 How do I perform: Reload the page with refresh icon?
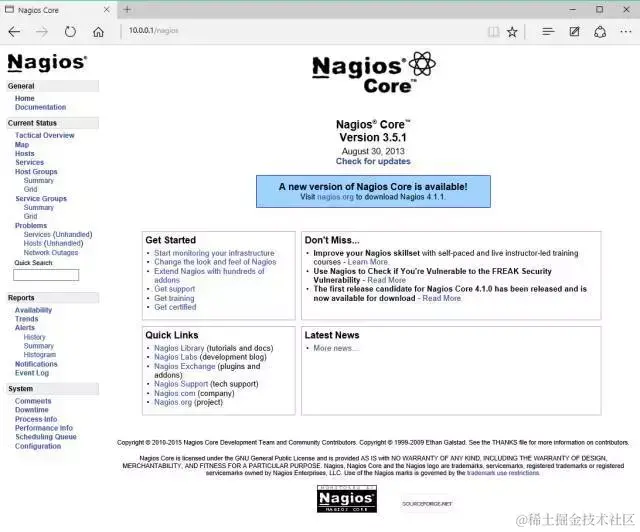tap(70, 31)
